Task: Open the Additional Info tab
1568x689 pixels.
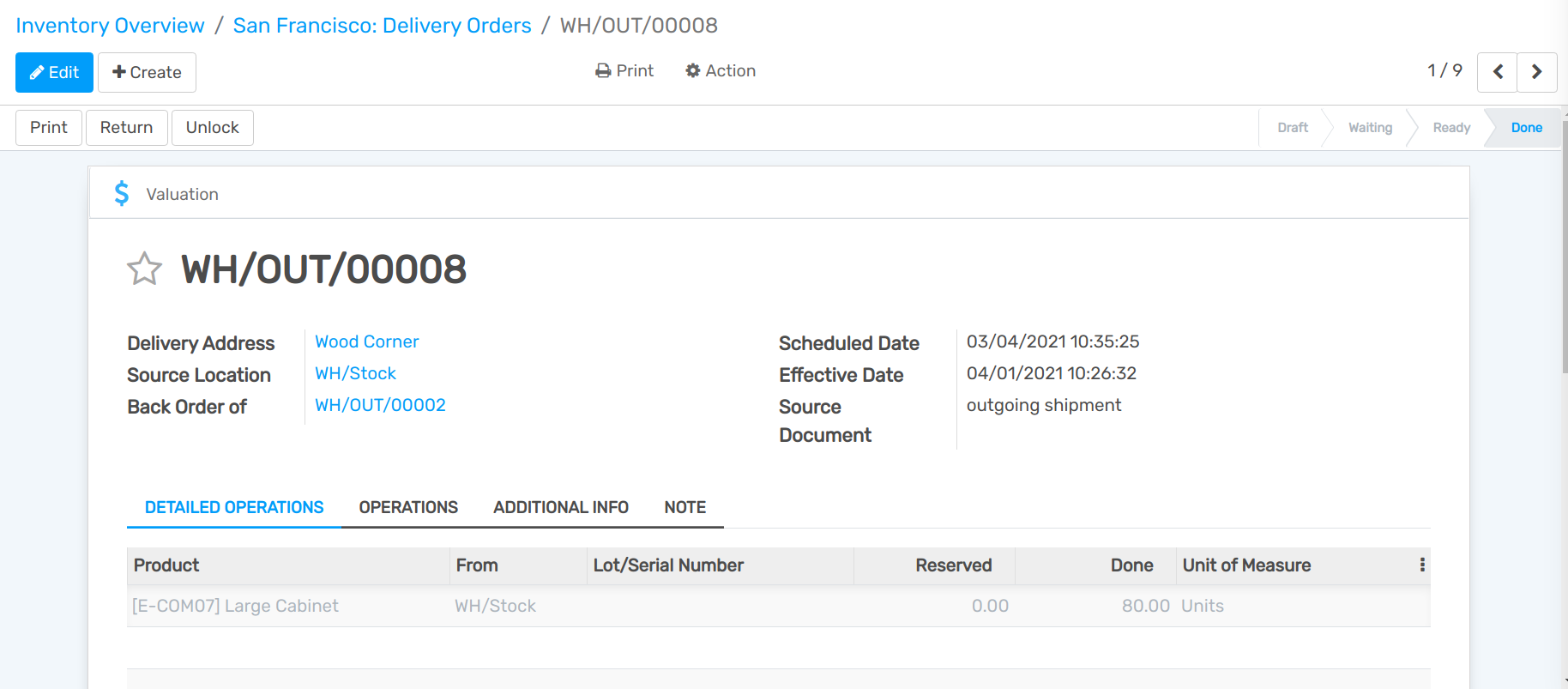Action: coord(560,507)
